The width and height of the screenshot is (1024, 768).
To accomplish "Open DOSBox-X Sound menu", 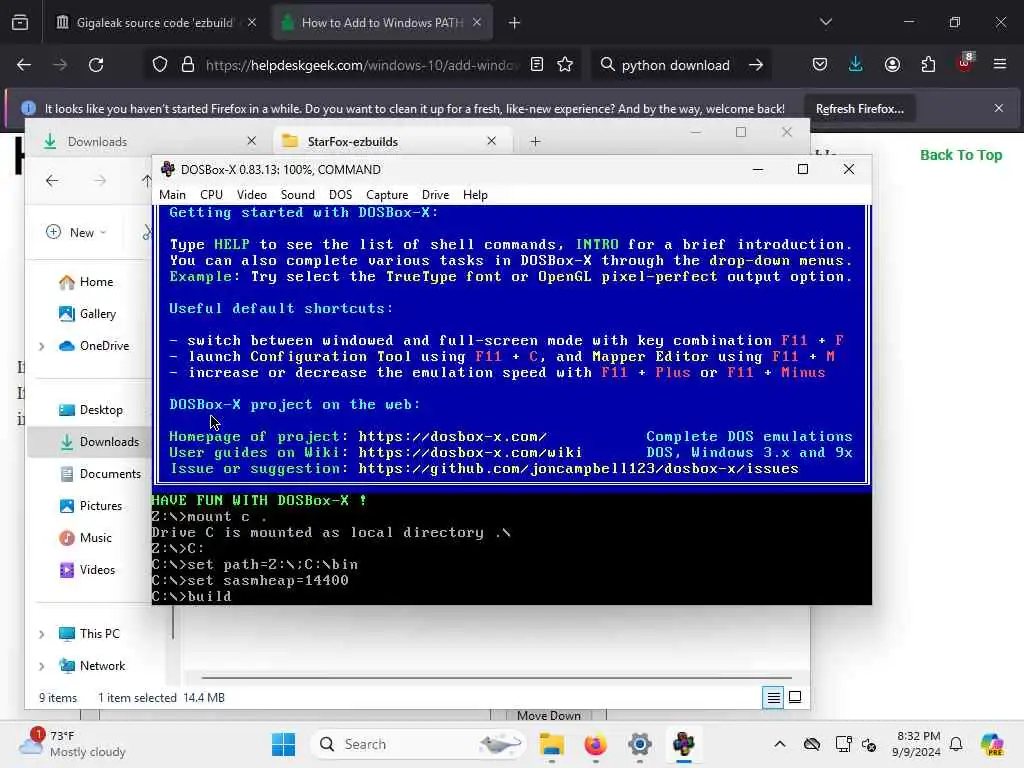I will [x=298, y=195].
